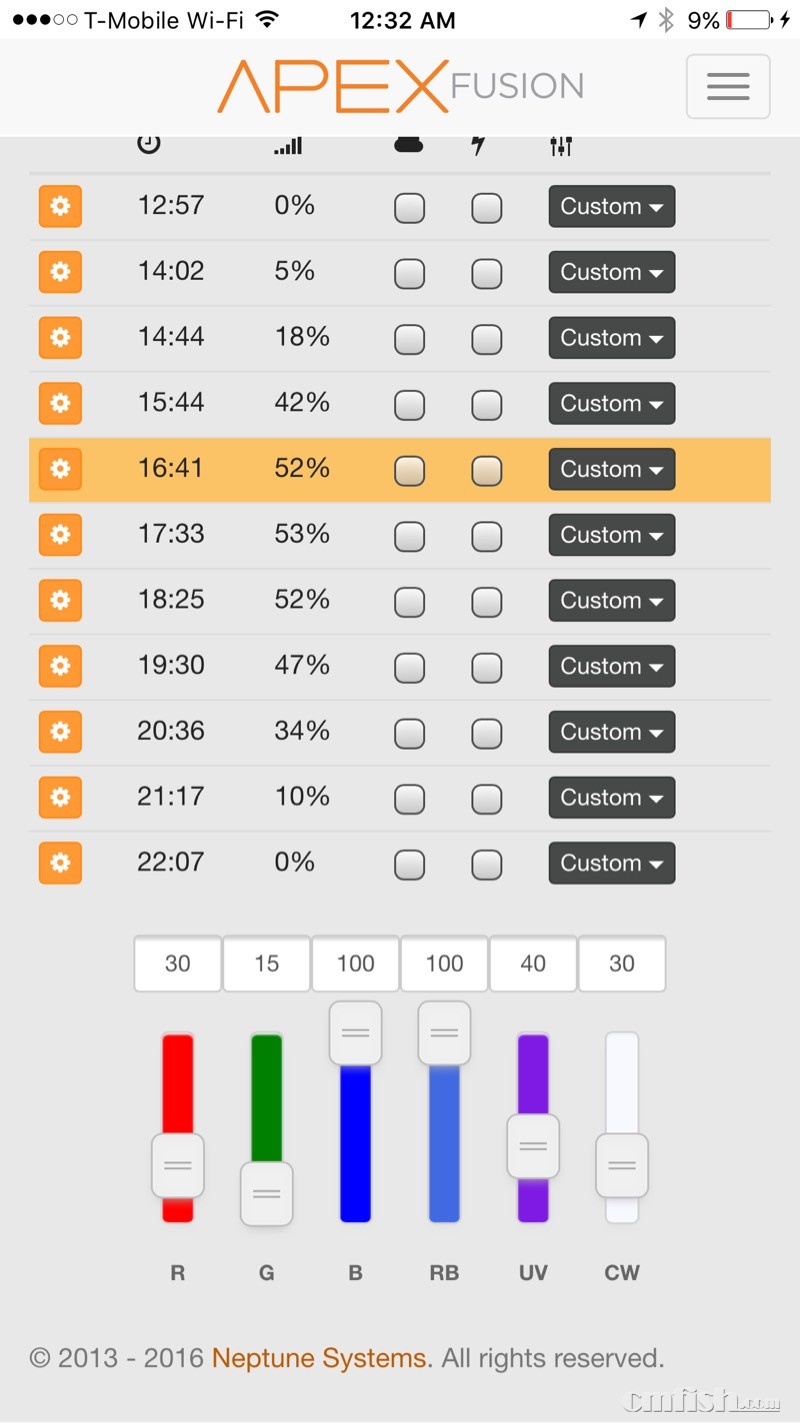Click the clock time column header icon

149,144
